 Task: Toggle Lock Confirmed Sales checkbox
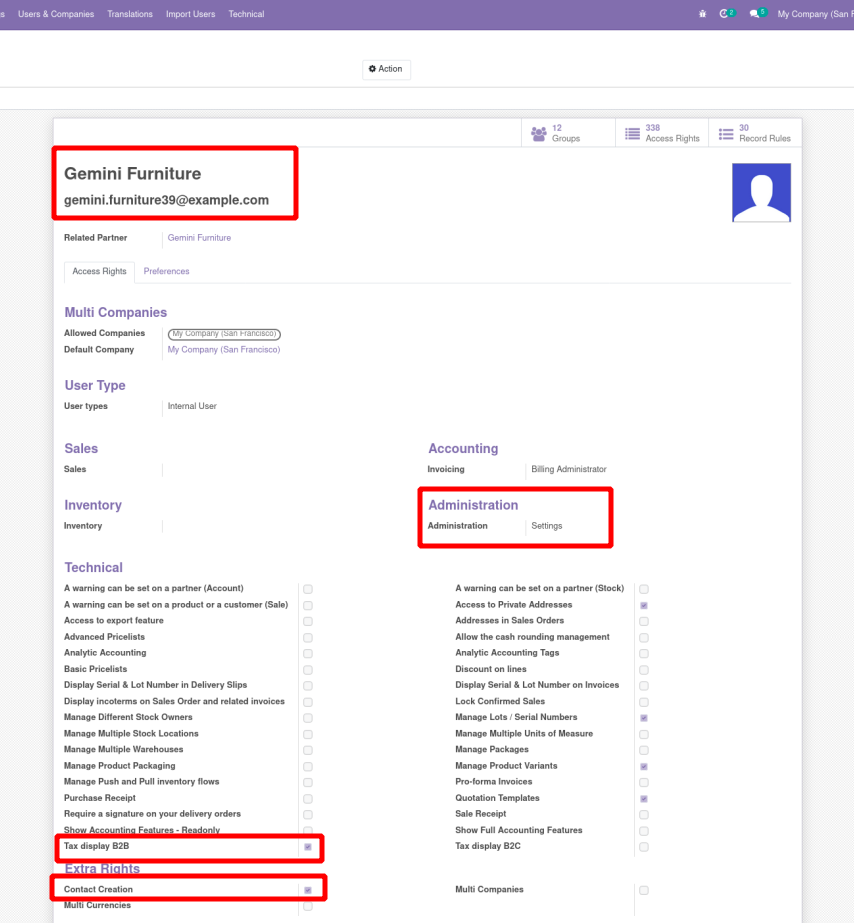[x=644, y=702]
